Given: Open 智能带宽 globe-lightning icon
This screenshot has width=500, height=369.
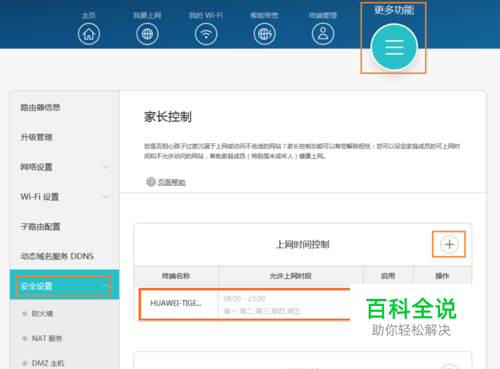Looking at the screenshot, I should (264, 34).
